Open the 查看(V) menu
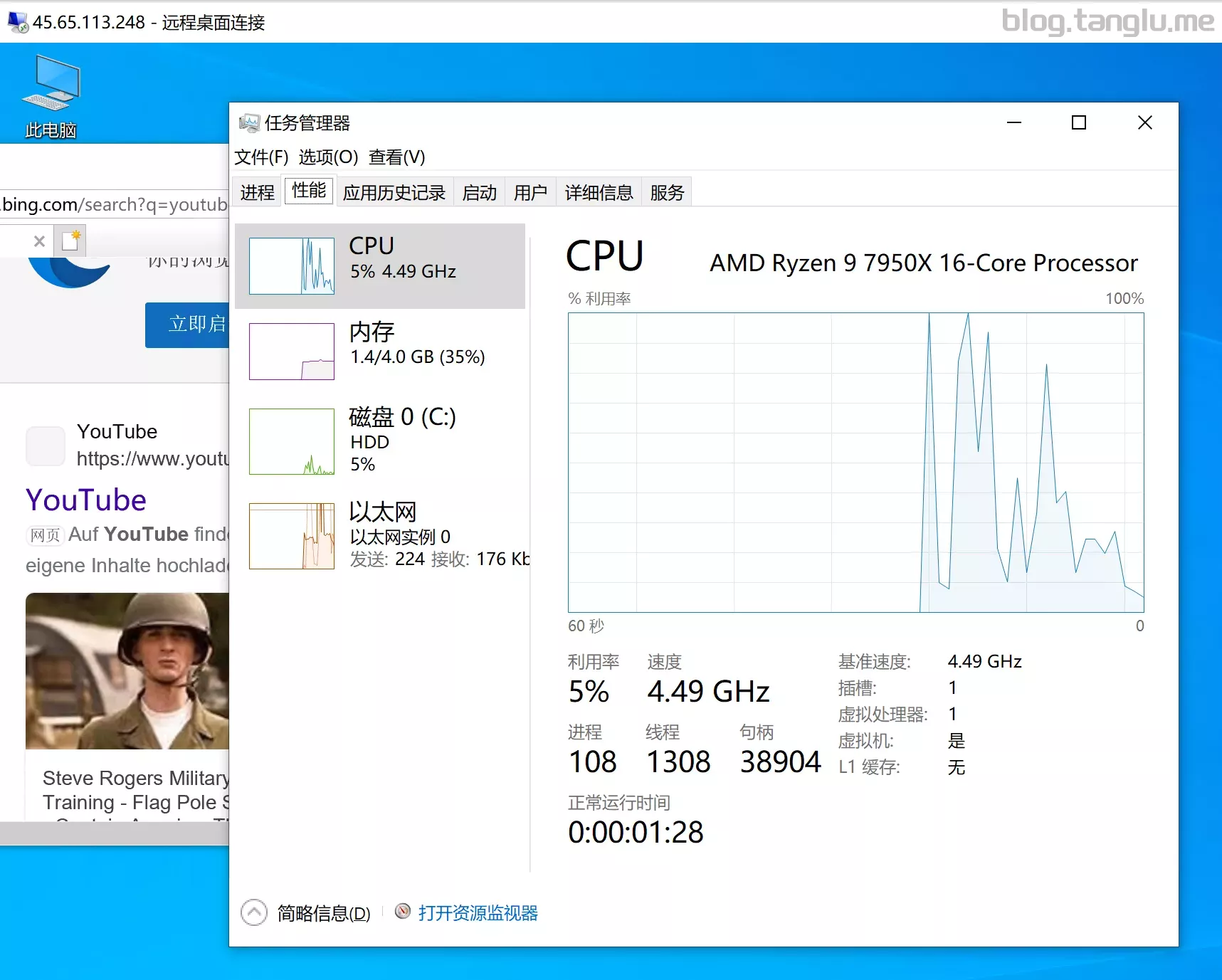 point(397,157)
